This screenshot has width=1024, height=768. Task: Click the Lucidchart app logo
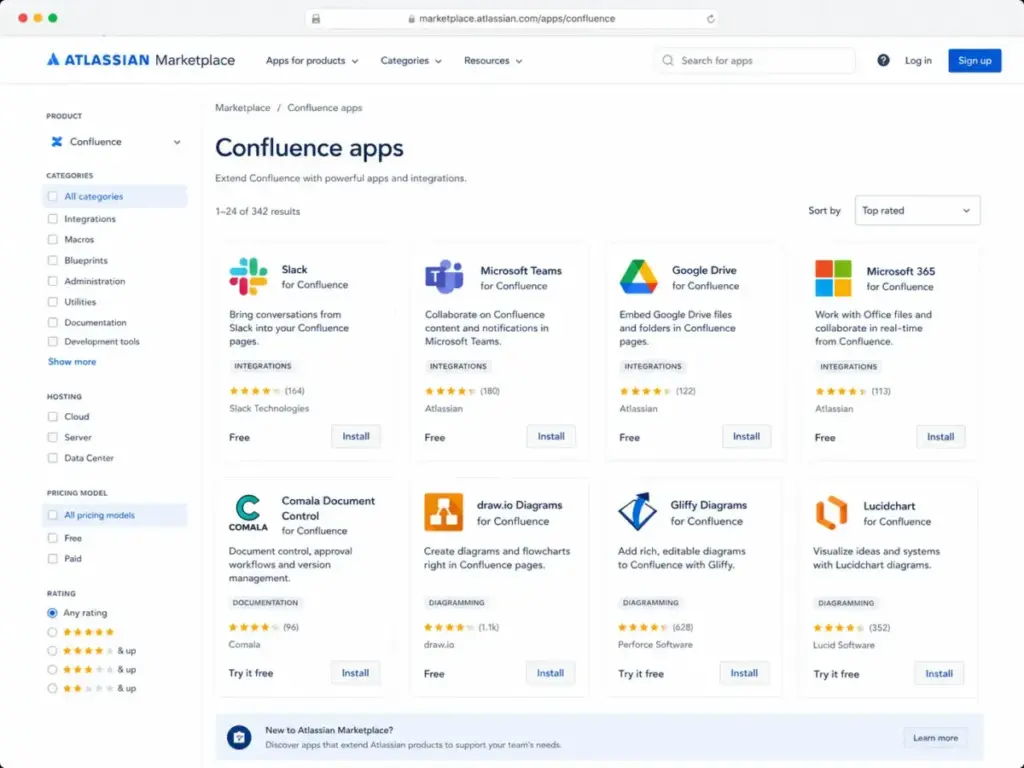(x=831, y=513)
